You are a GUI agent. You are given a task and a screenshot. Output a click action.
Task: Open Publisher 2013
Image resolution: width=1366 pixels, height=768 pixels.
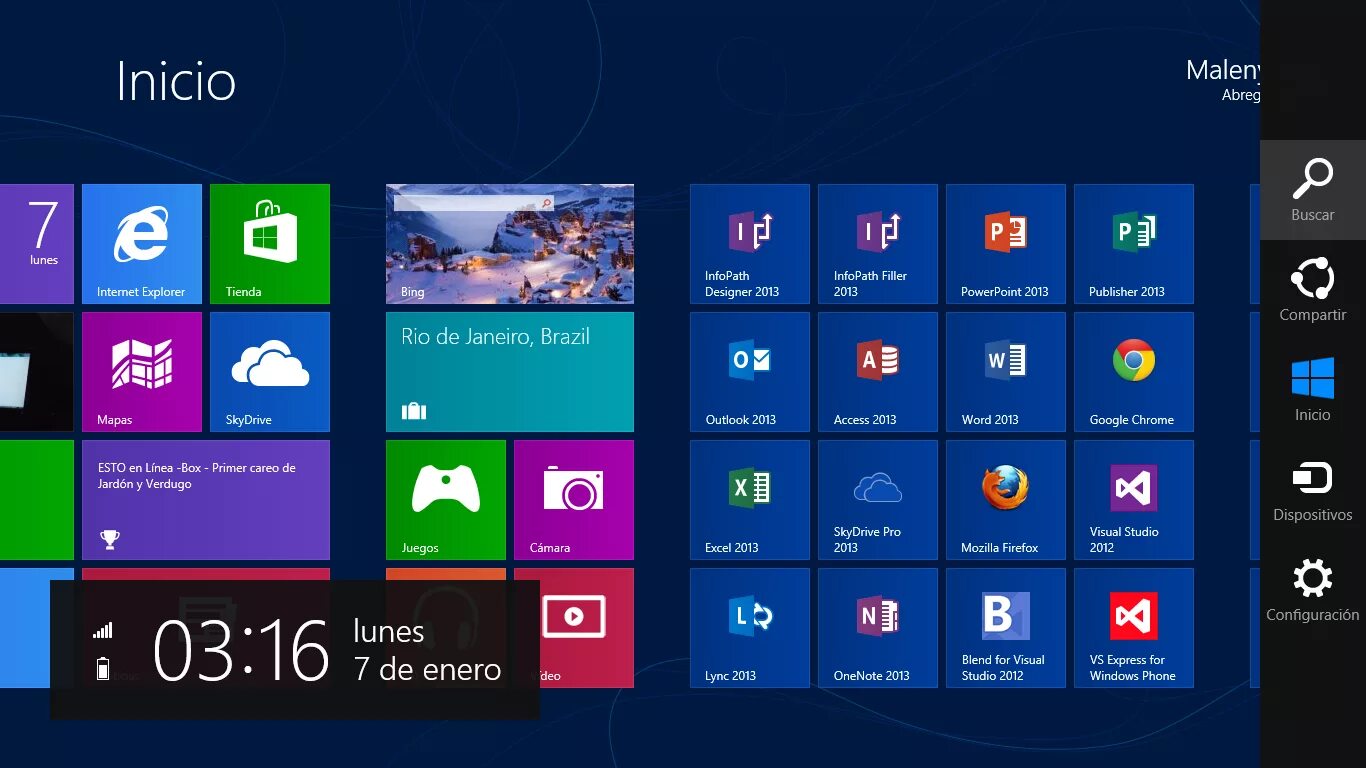(1134, 244)
